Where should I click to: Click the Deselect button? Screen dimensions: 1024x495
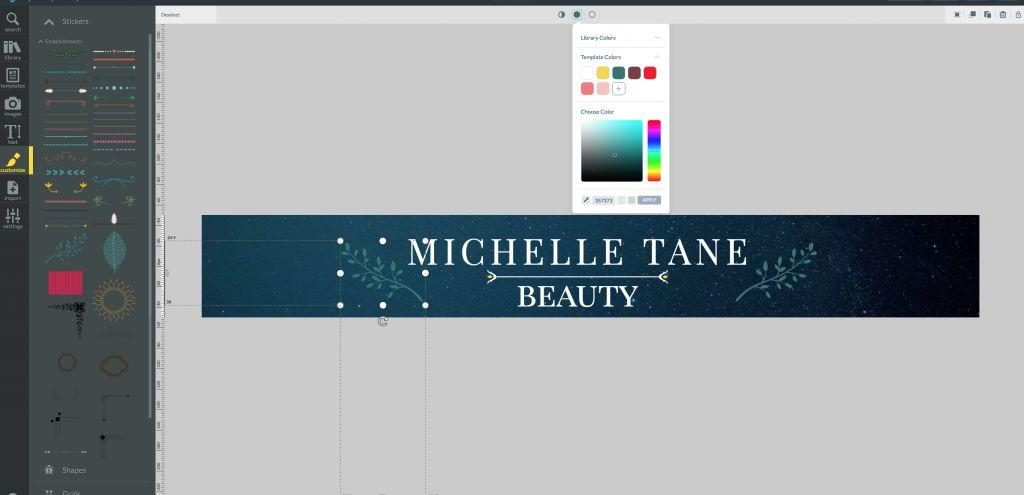click(170, 14)
